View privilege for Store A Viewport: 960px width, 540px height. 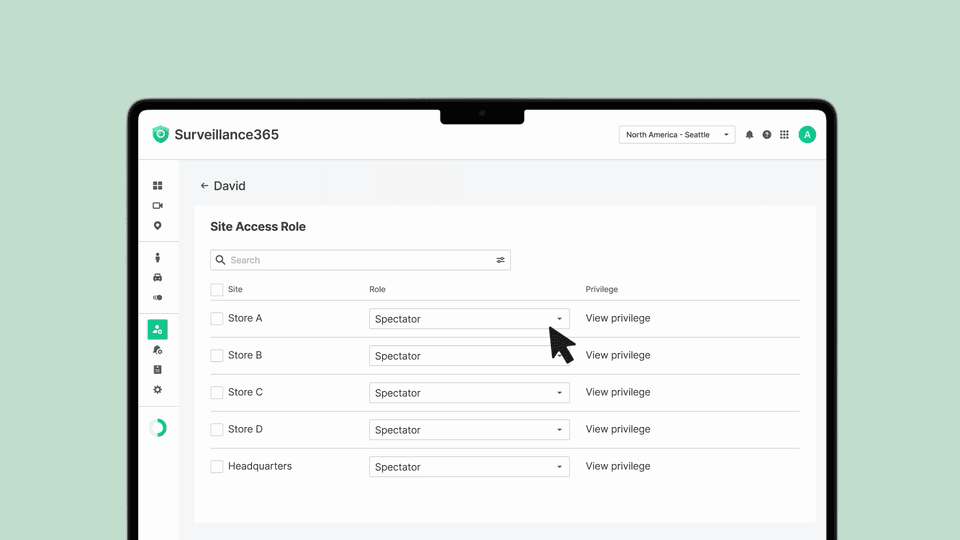pos(618,318)
